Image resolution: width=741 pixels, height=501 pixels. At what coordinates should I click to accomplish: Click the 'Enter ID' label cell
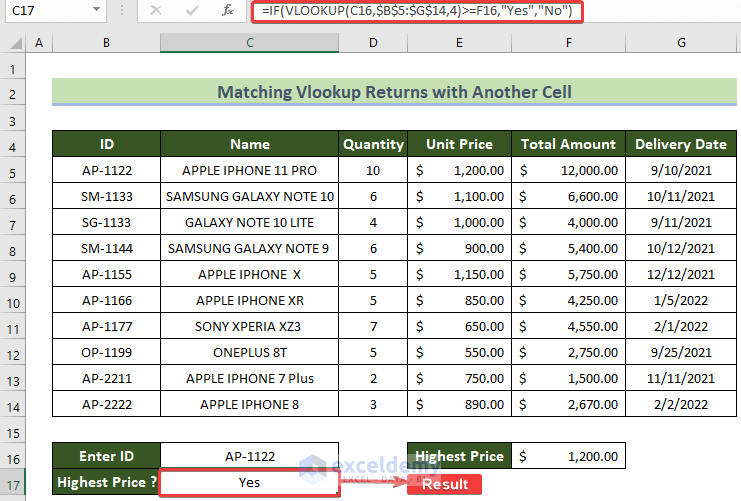[x=106, y=456]
